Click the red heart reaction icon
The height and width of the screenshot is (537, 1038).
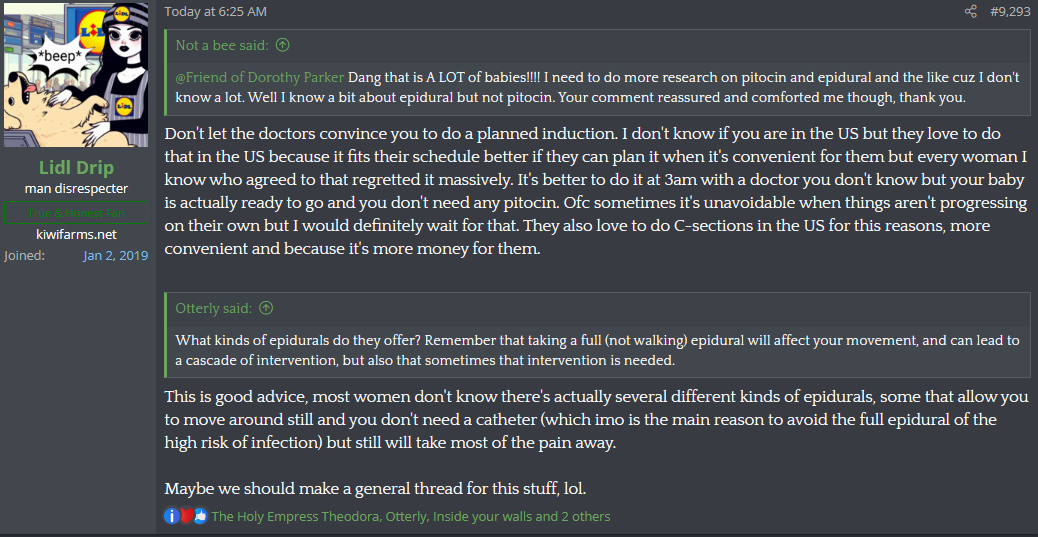(x=186, y=516)
